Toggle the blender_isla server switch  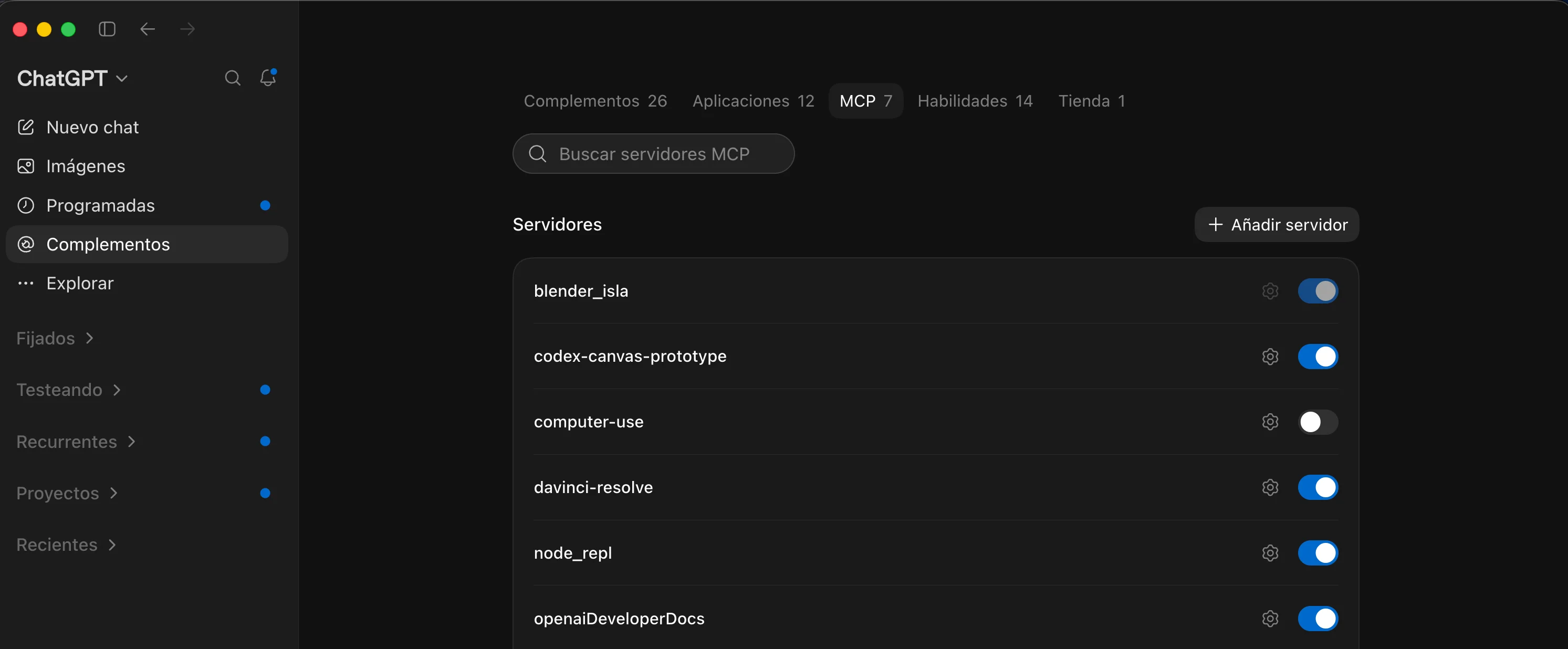click(x=1318, y=291)
